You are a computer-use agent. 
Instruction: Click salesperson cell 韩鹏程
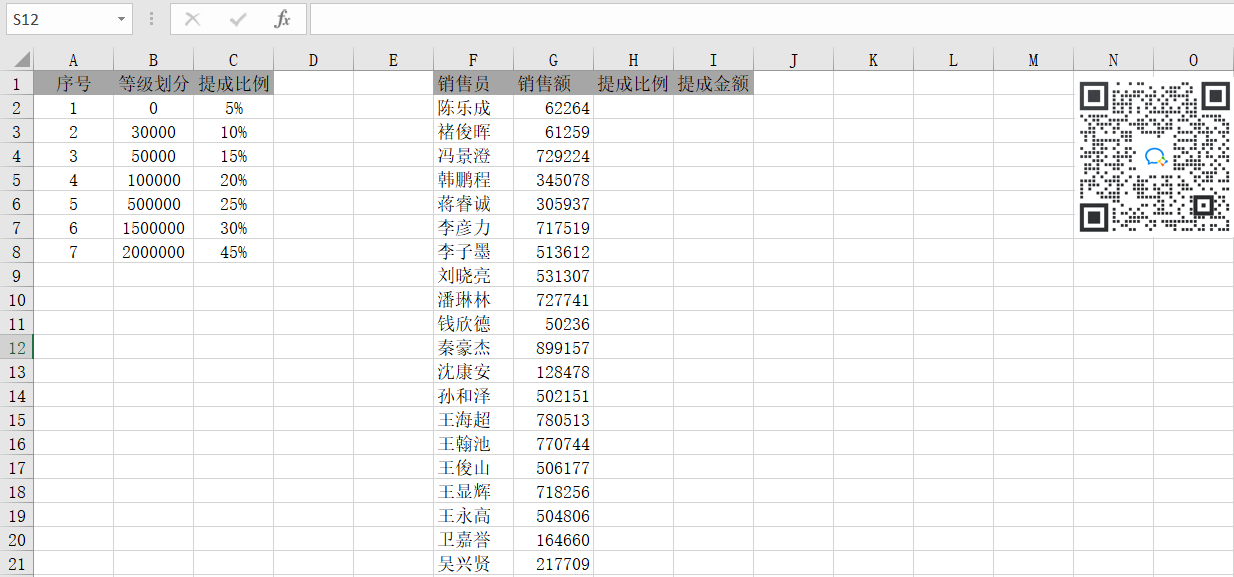[x=473, y=180]
